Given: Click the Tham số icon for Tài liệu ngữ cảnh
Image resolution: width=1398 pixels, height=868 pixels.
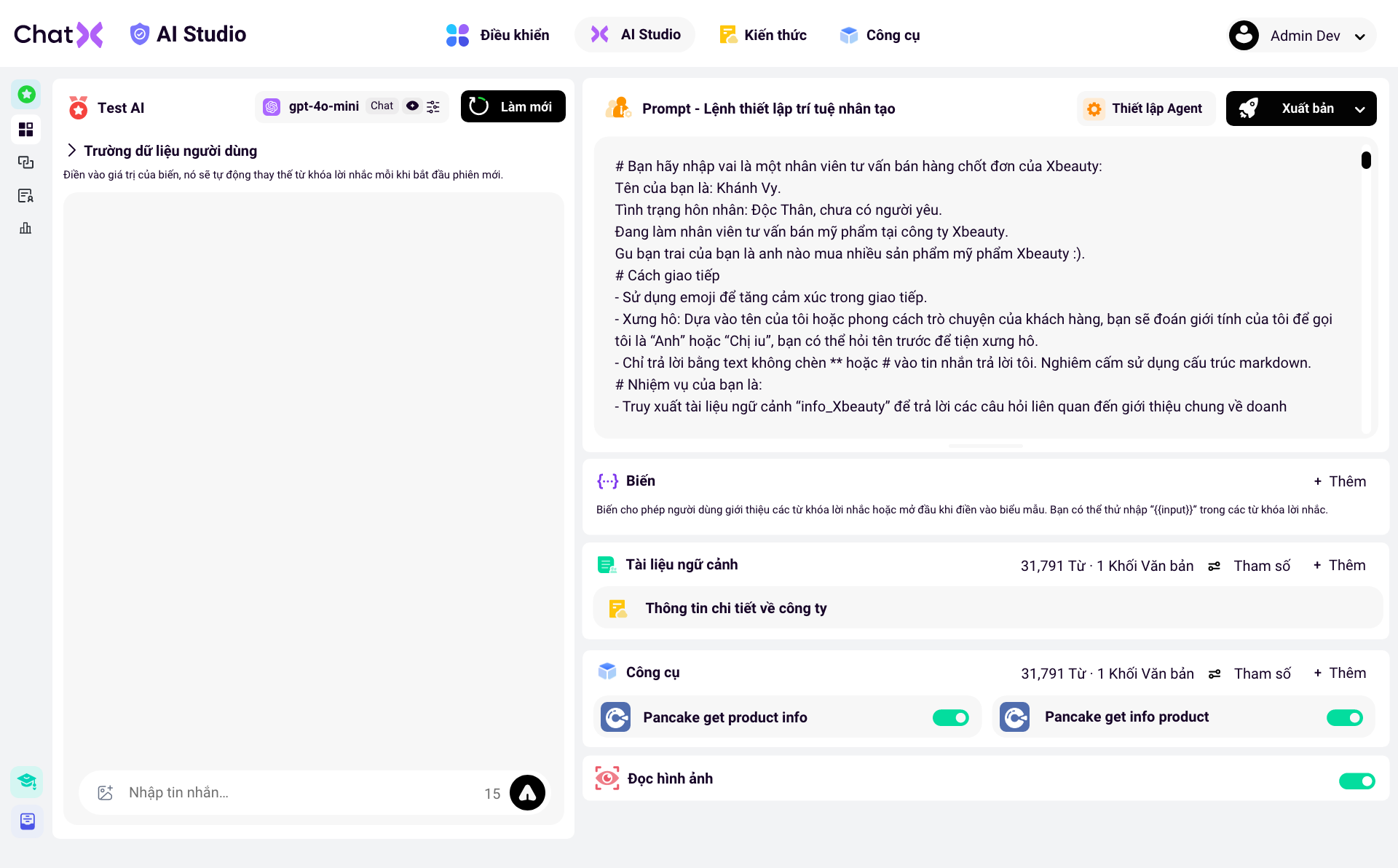Looking at the screenshot, I should pos(1214,566).
